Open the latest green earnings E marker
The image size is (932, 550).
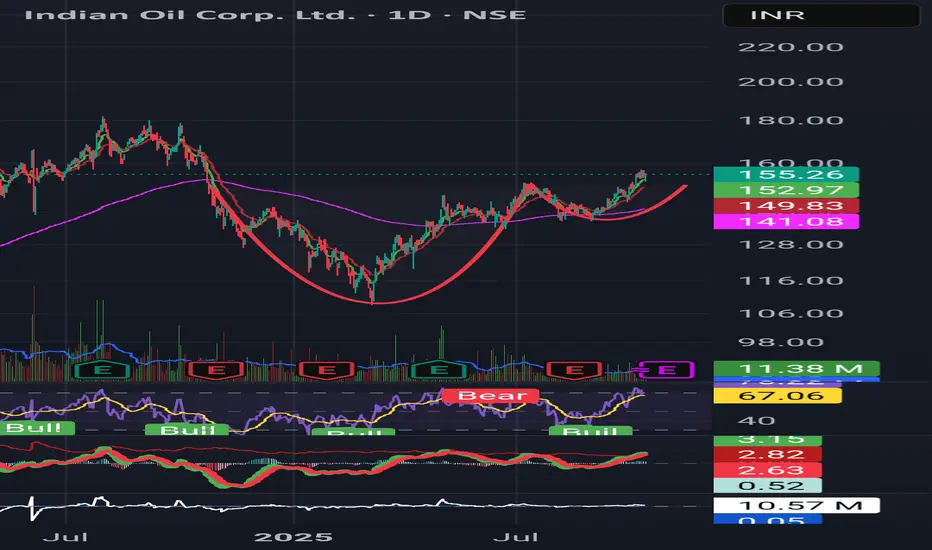pyautogui.click(x=439, y=370)
